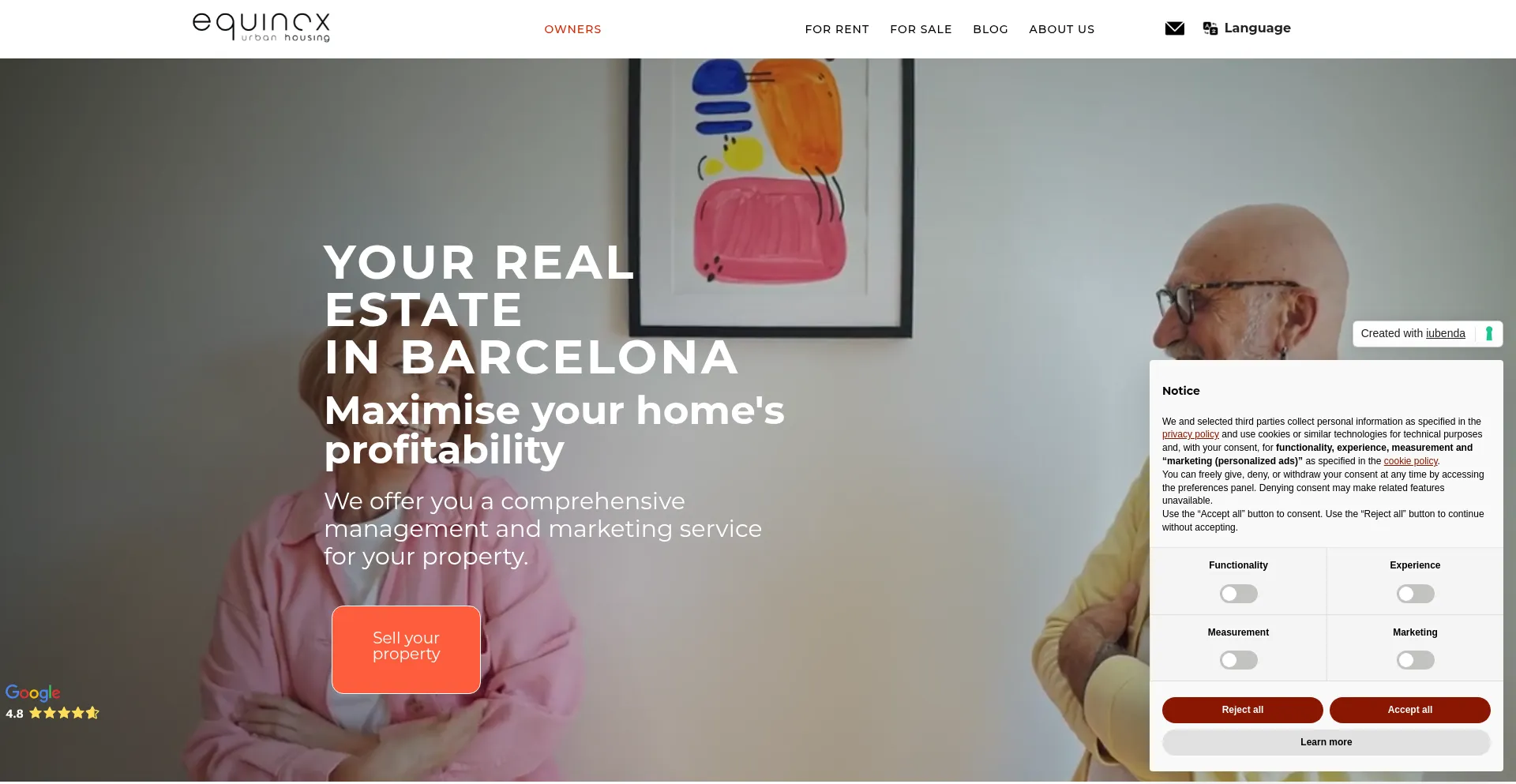Click the green iubenda keyhole icon
Image resolution: width=1516 pixels, height=784 pixels.
point(1488,333)
